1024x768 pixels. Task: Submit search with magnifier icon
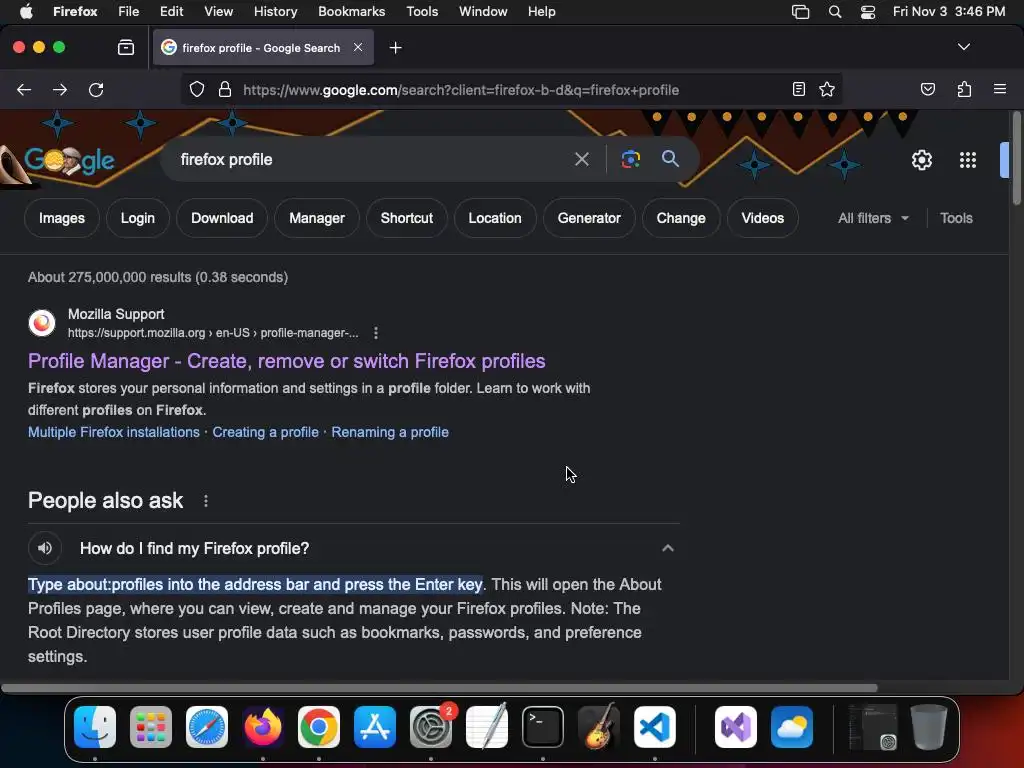point(670,159)
